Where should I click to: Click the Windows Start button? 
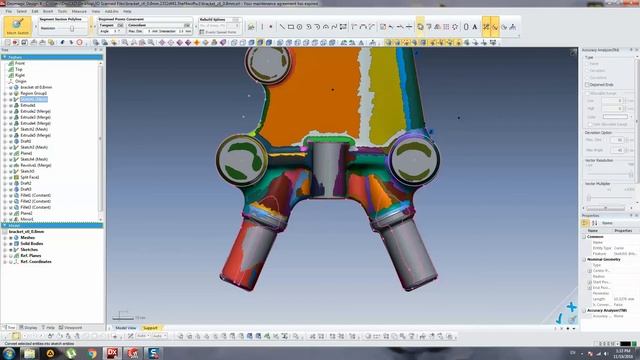point(9,353)
